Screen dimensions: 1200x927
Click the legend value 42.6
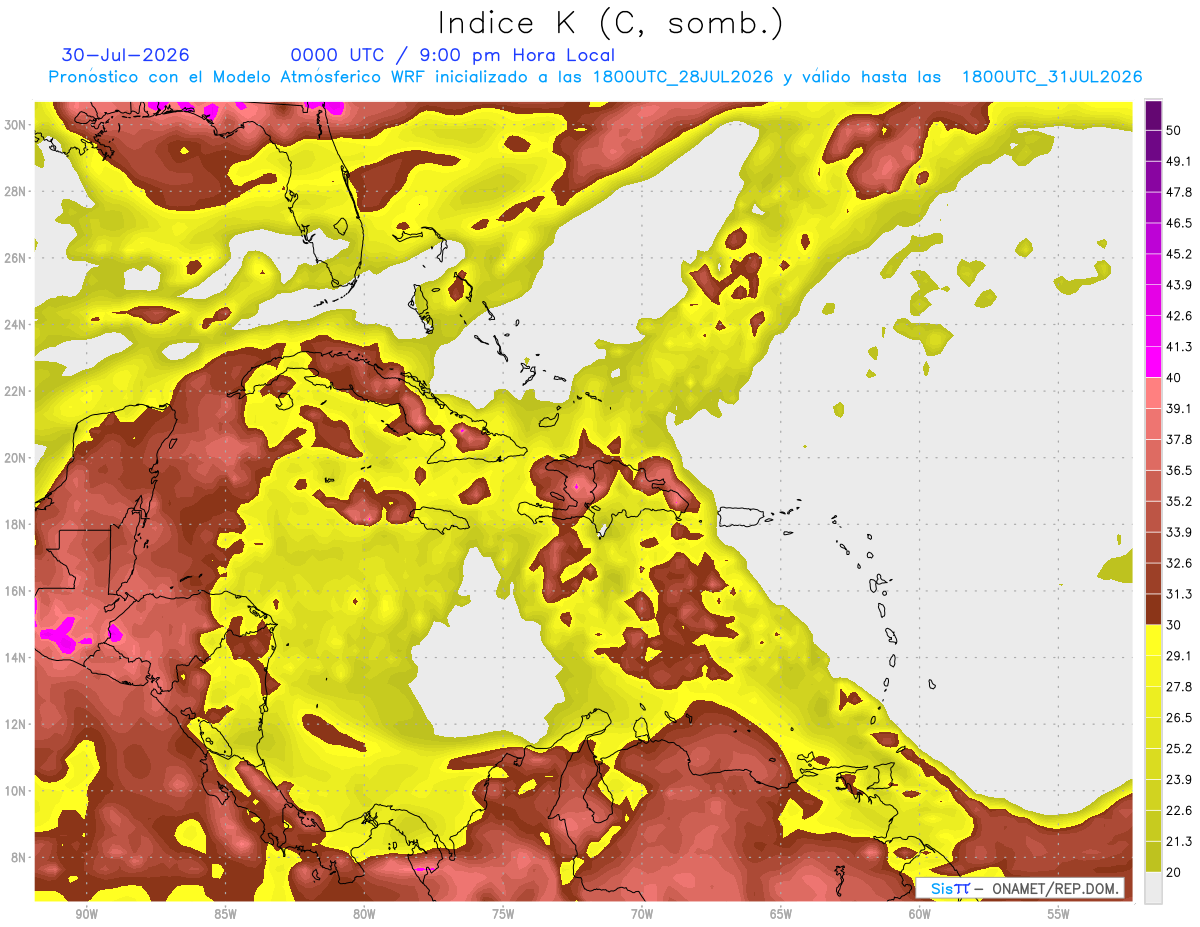click(1179, 316)
